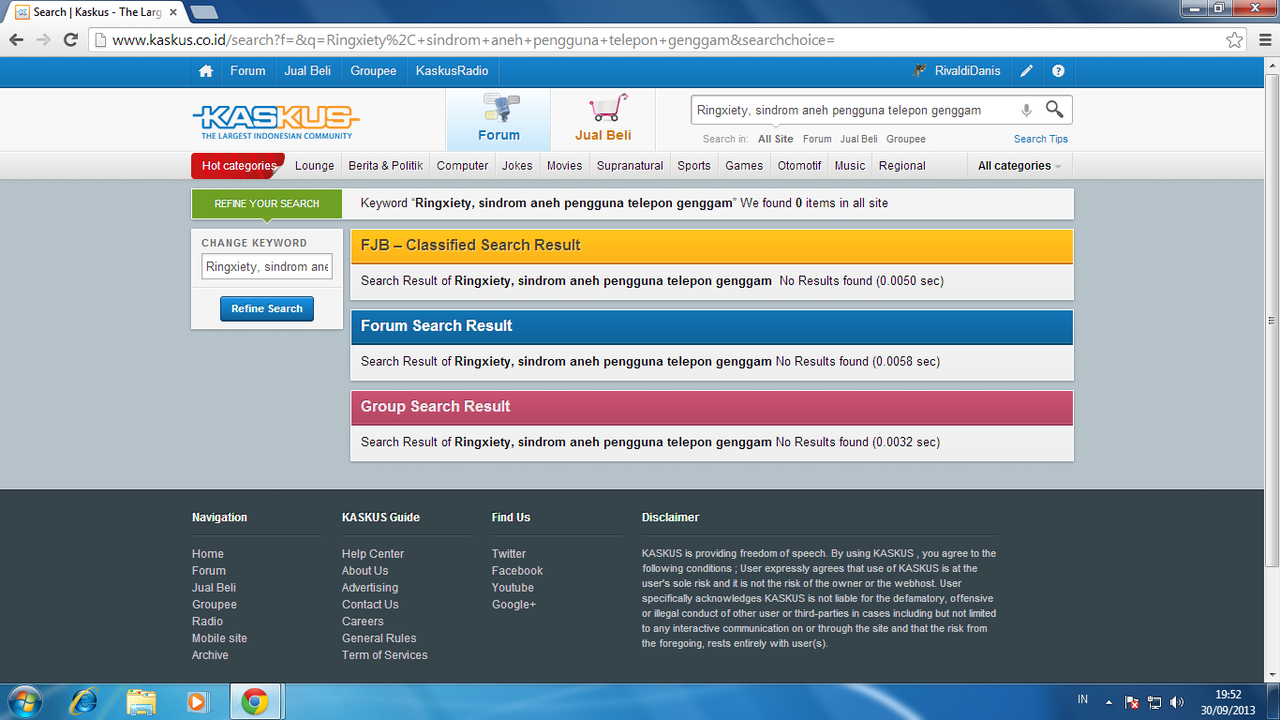Go back with browser back arrow

click(16, 40)
